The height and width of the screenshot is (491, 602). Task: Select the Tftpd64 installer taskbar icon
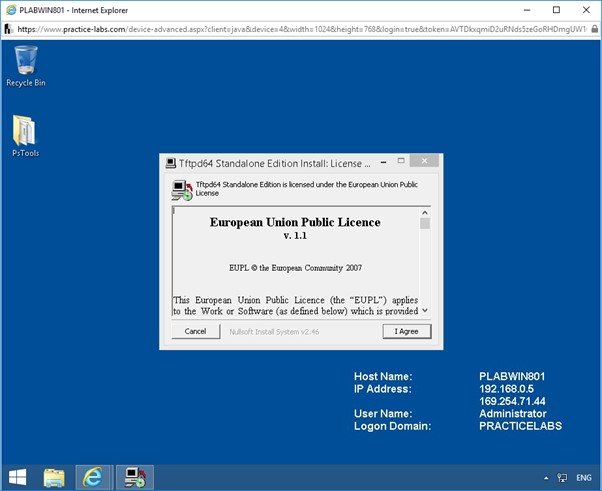135,478
